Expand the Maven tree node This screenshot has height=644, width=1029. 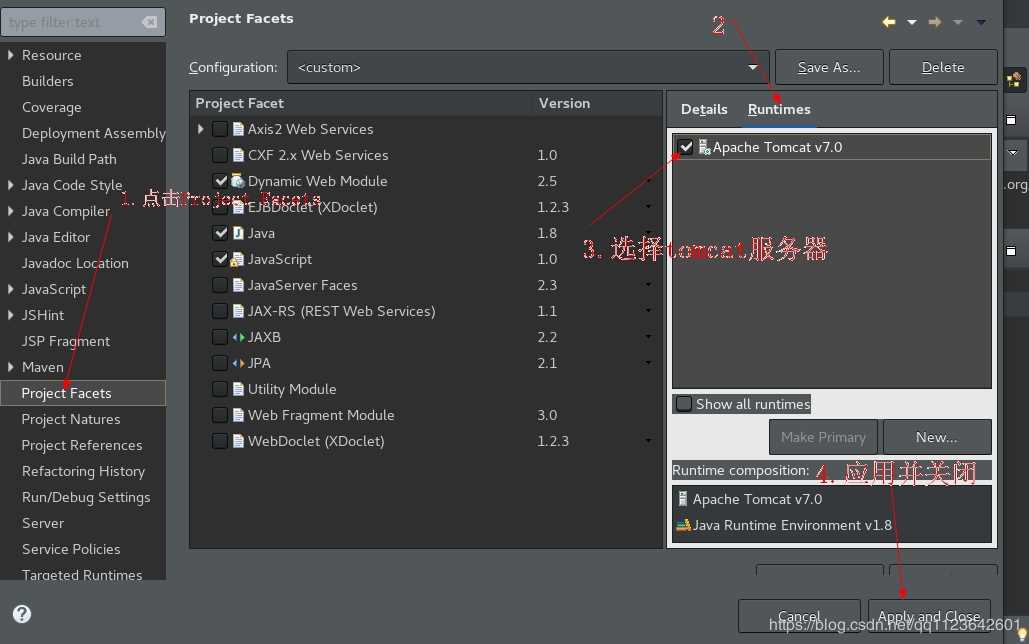(10, 367)
